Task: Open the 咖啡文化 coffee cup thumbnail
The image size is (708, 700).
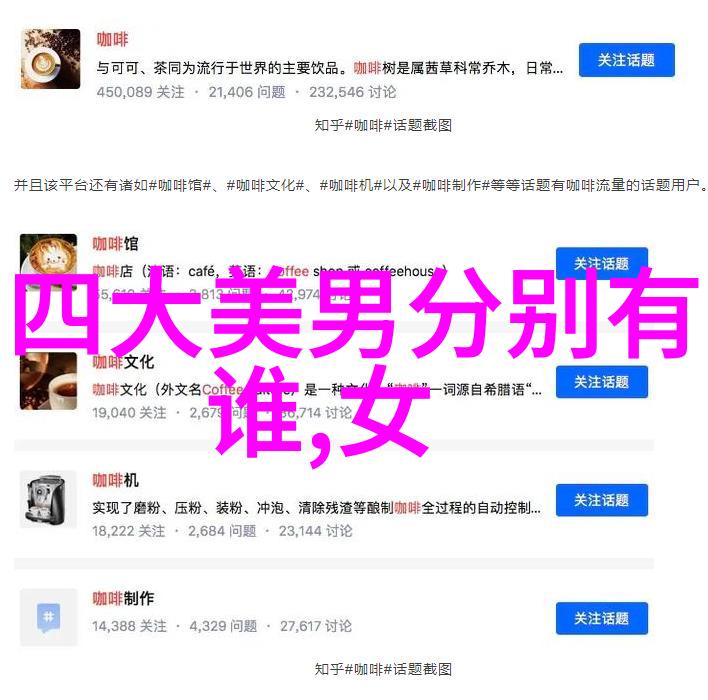Action: (48, 382)
